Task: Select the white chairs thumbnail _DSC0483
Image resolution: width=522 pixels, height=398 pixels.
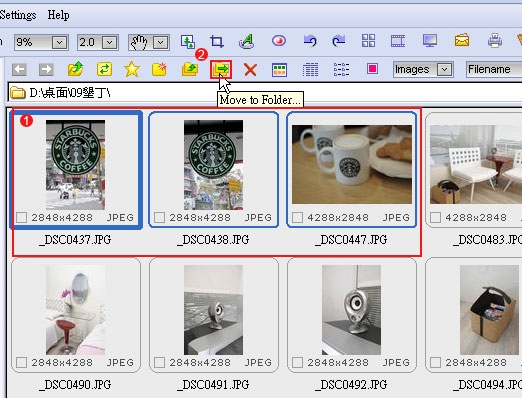Action: pyautogui.click(x=476, y=164)
